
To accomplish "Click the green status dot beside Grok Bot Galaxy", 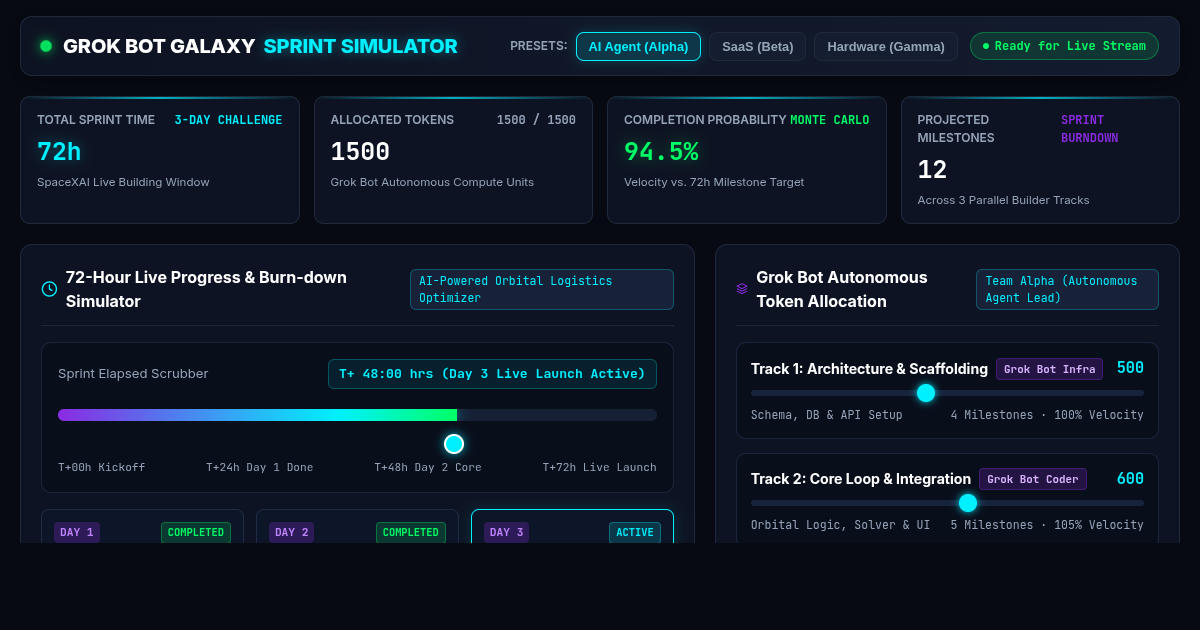I will [46, 46].
